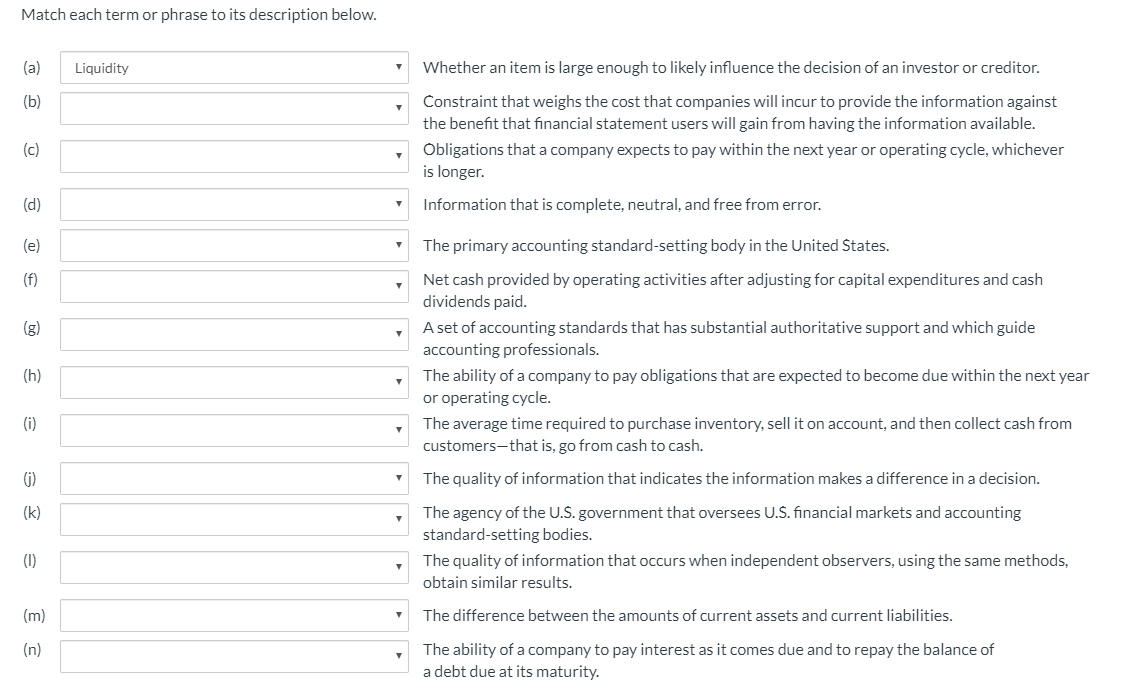
Task: Select a term for (d), complete, neutral, error-free information
Action: click(234, 204)
